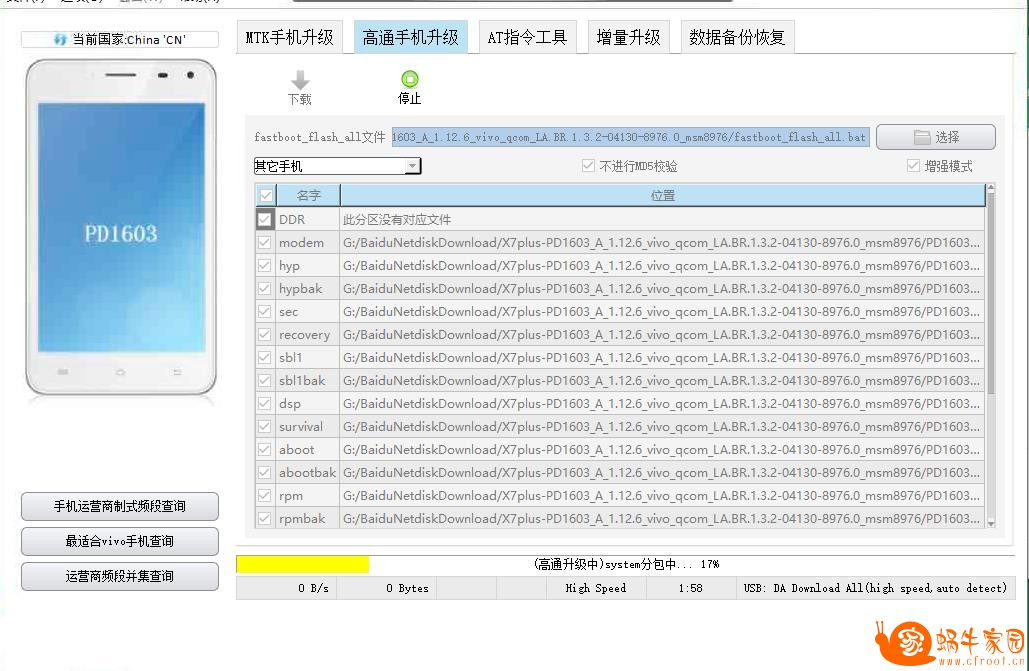Viewport: 1029px width, 671px height.
Task: Click the abootbak partition name
Action: [307, 472]
